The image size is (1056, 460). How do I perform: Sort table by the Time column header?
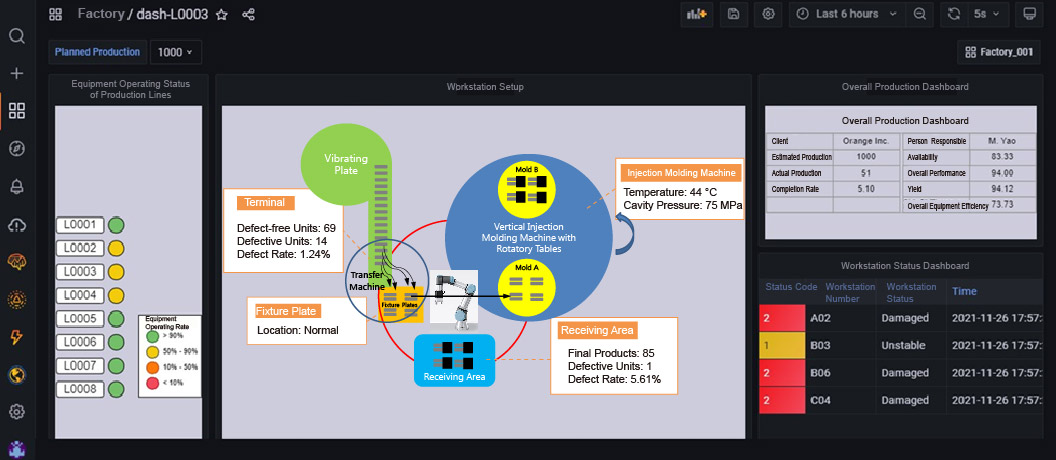pos(965,291)
